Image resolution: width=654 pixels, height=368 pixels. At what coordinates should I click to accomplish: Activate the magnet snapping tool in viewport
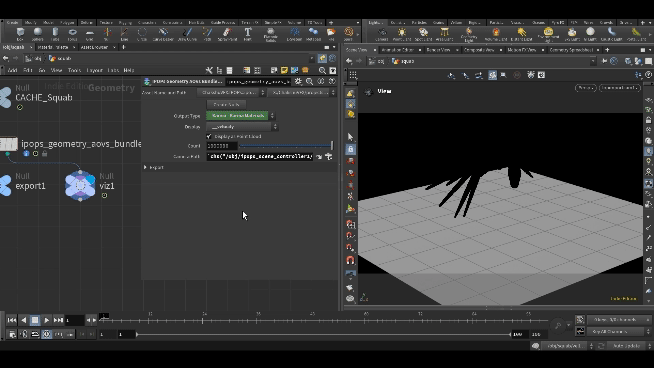[350, 260]
